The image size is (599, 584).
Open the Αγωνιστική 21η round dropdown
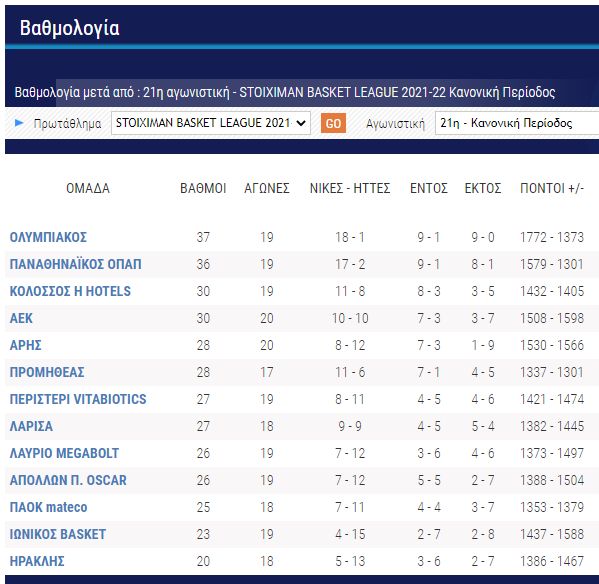pyautogui.click(x=517, y=123)
